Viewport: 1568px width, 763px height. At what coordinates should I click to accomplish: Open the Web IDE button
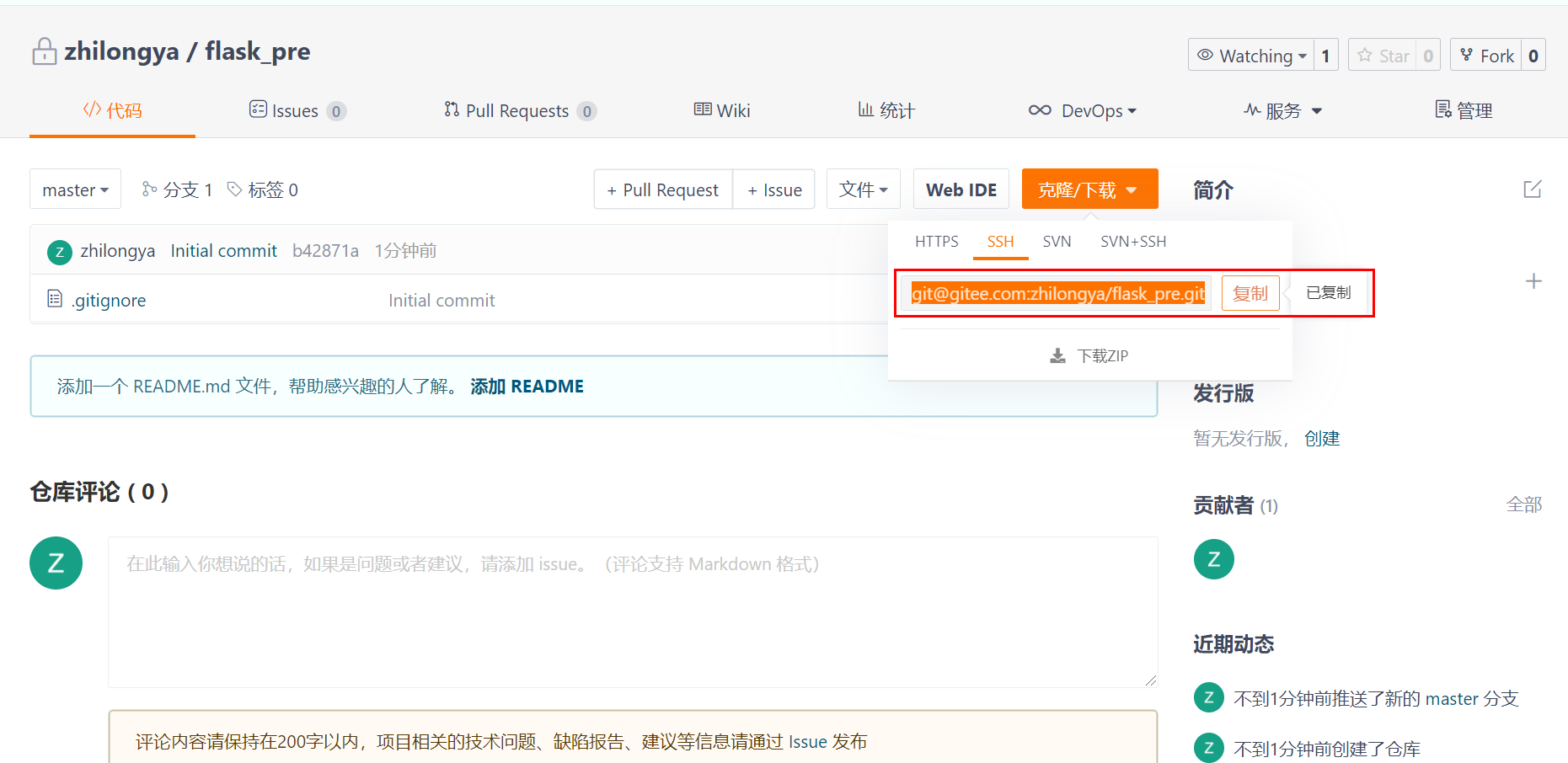click(x=961, y=189)
